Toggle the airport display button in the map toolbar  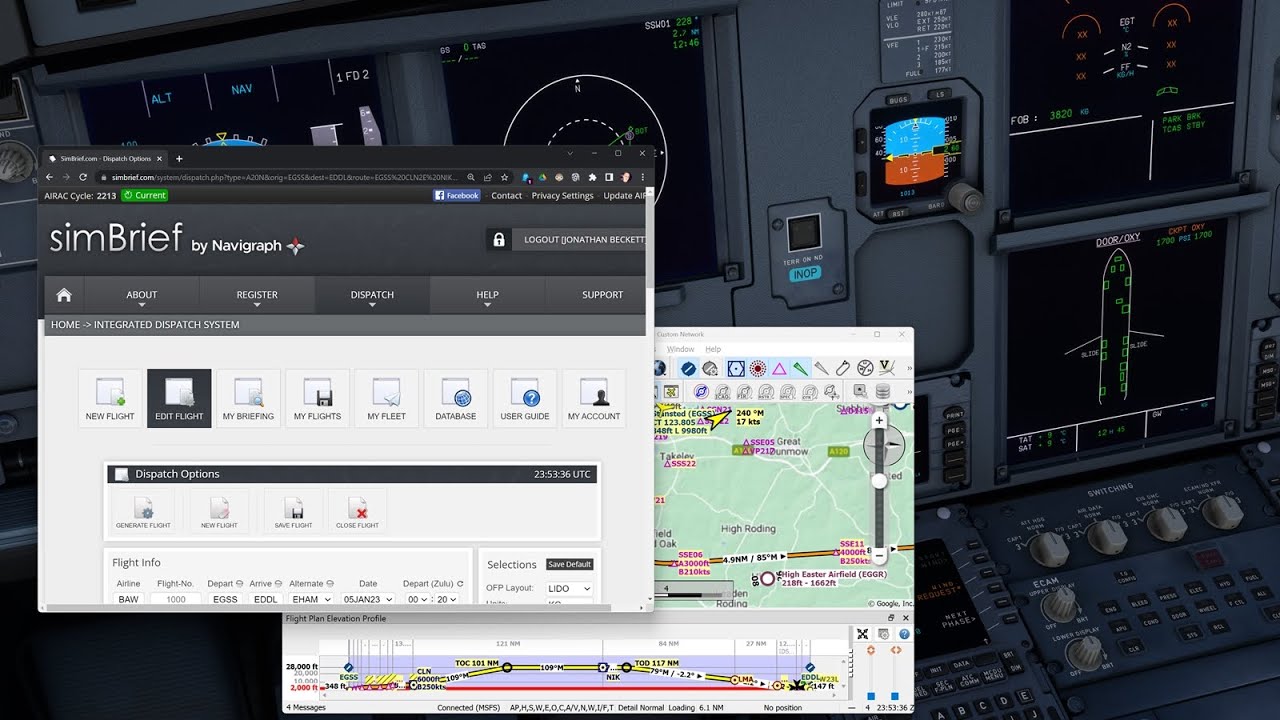pos(689,368)
